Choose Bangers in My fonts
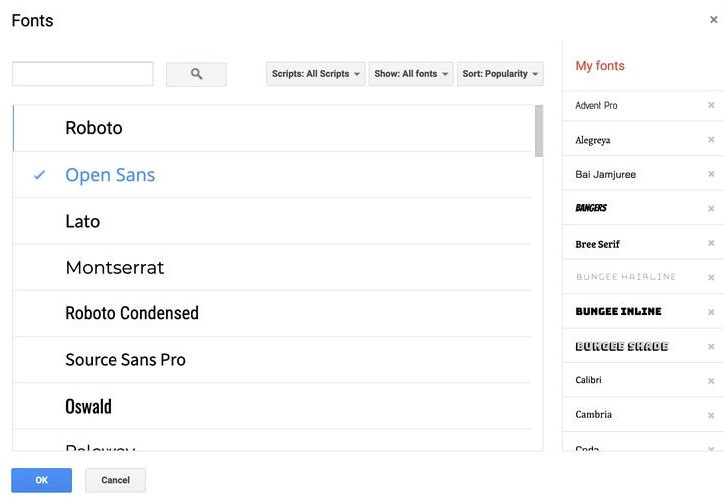This screenshot has width=724, height=498. pyautogui.click(x=591, y=208)
